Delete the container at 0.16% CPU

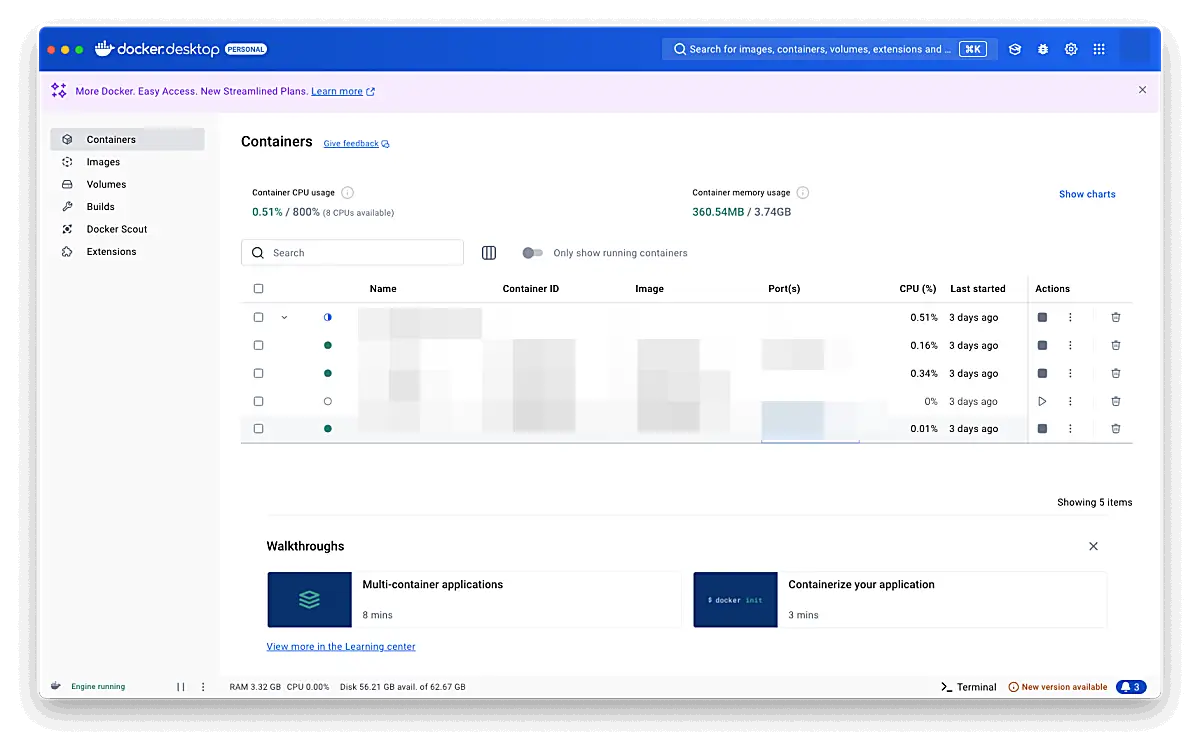coord(1116,345)
